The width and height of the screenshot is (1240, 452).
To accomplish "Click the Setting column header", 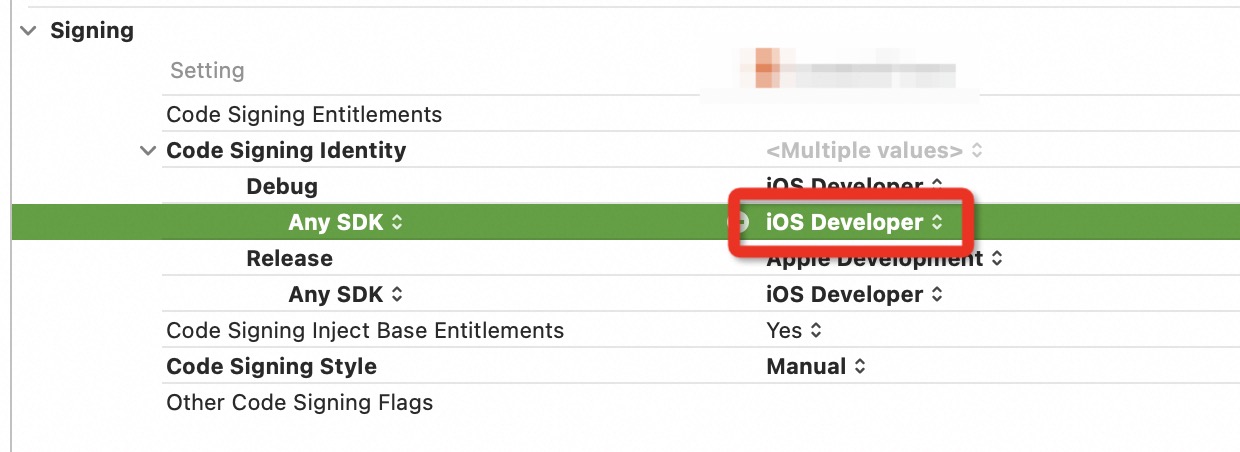I will tap(207, 71).
